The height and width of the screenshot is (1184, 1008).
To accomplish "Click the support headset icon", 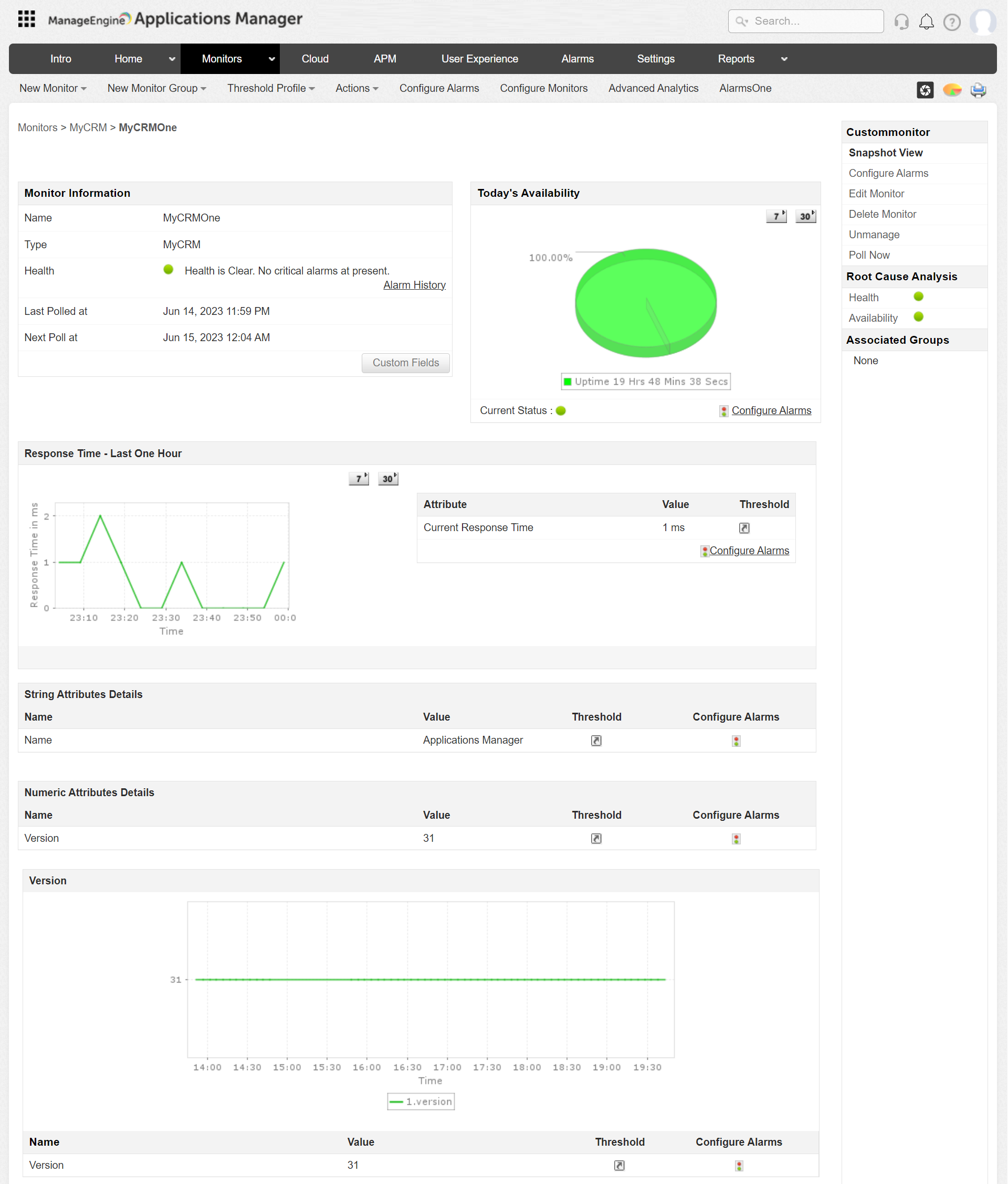I will click(x=901, y=22).
